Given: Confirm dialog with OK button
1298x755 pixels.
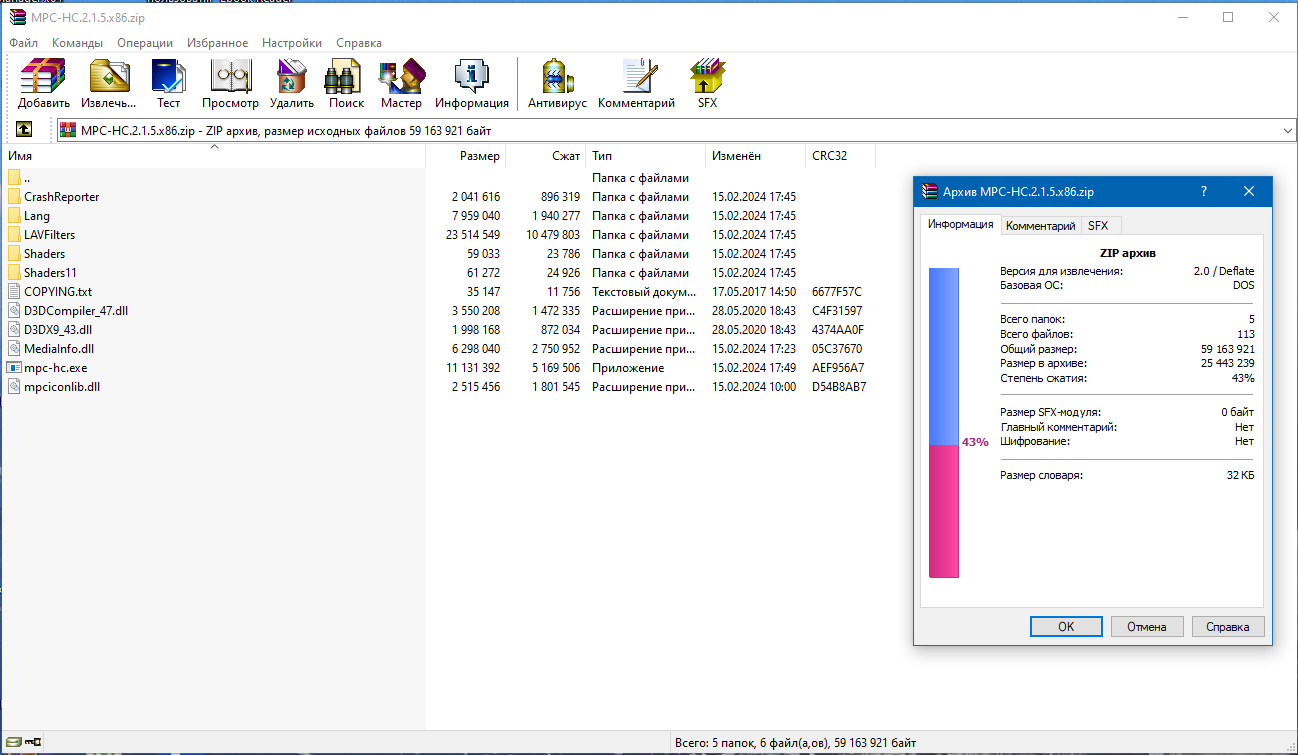Looking at the screenshot, I should 1065,626.
